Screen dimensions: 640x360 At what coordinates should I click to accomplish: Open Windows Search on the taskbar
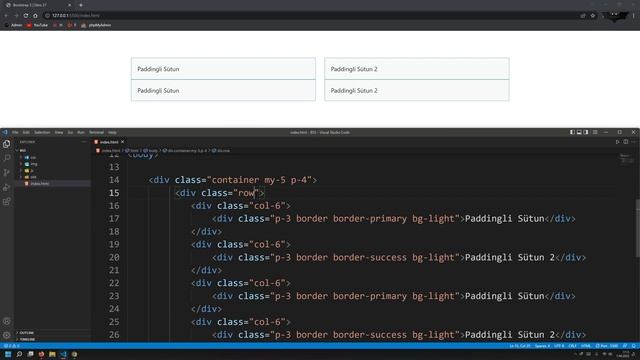[19, 354]
